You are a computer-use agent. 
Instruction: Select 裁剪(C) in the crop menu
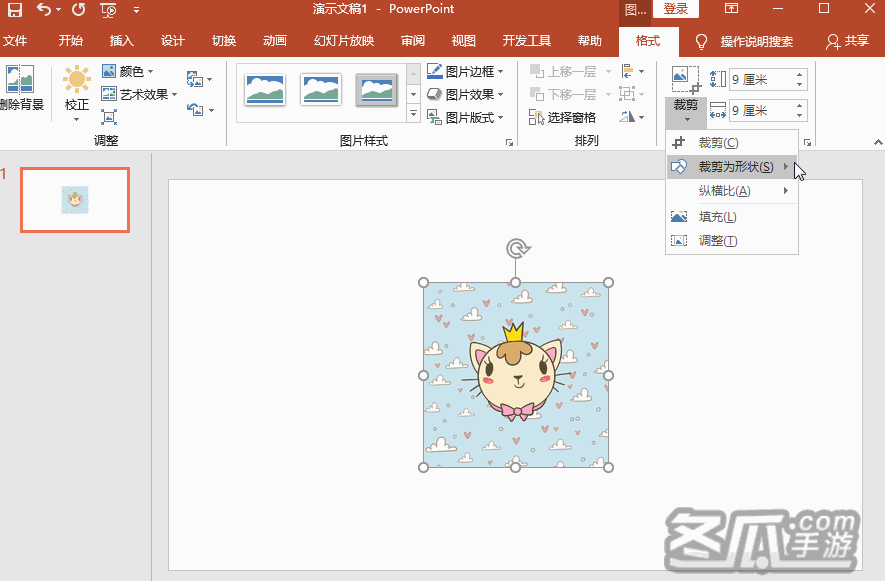[x=732, y=143]
